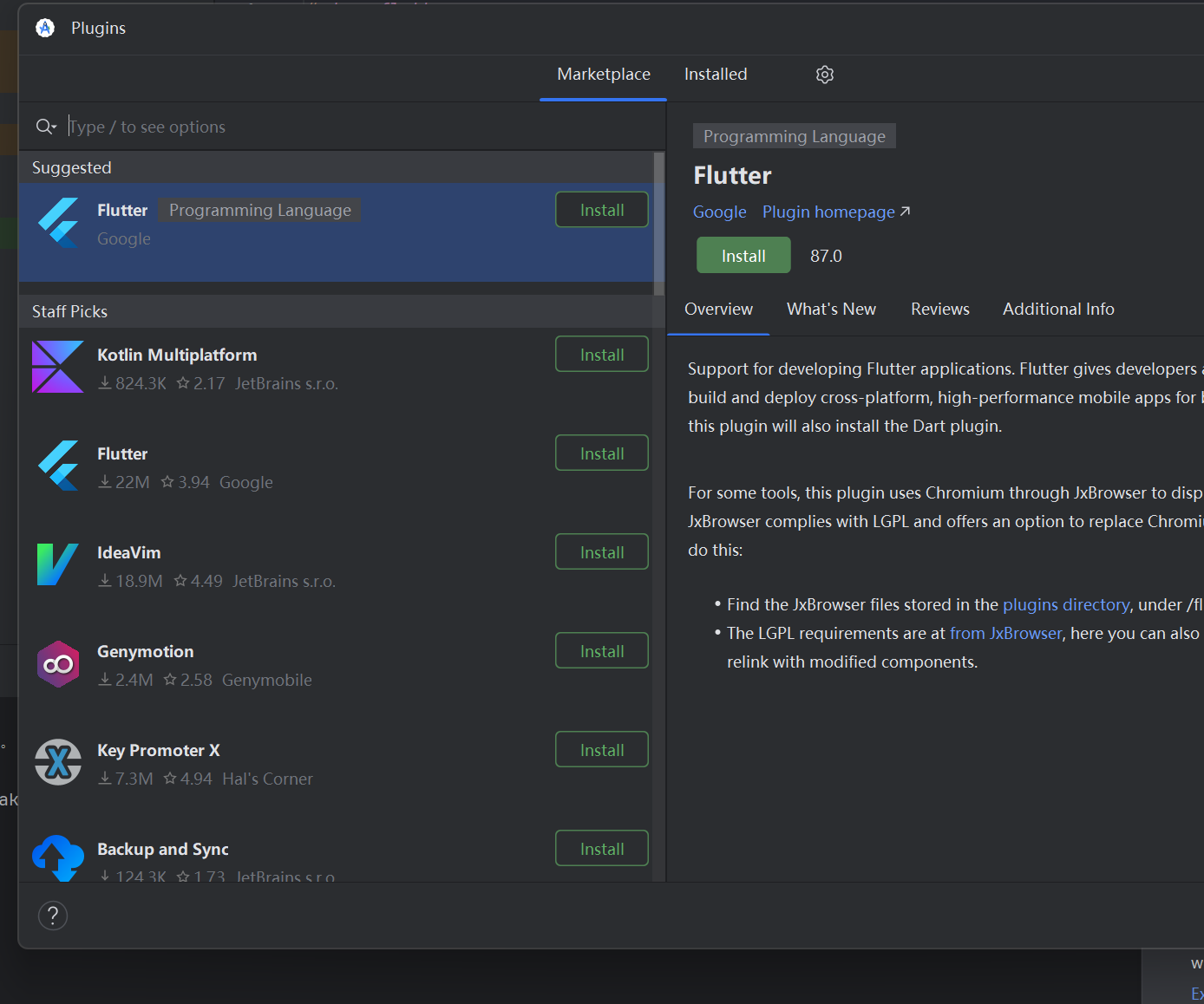1204x1004 pixels.
Task: Click the Backup and Sync cloud icon
Action: (x=57, y=857)
